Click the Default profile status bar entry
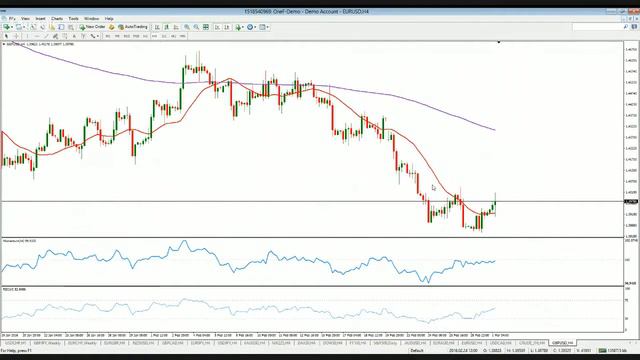The width and height of the screenshot is (640, 360). [x=417, y=351]
